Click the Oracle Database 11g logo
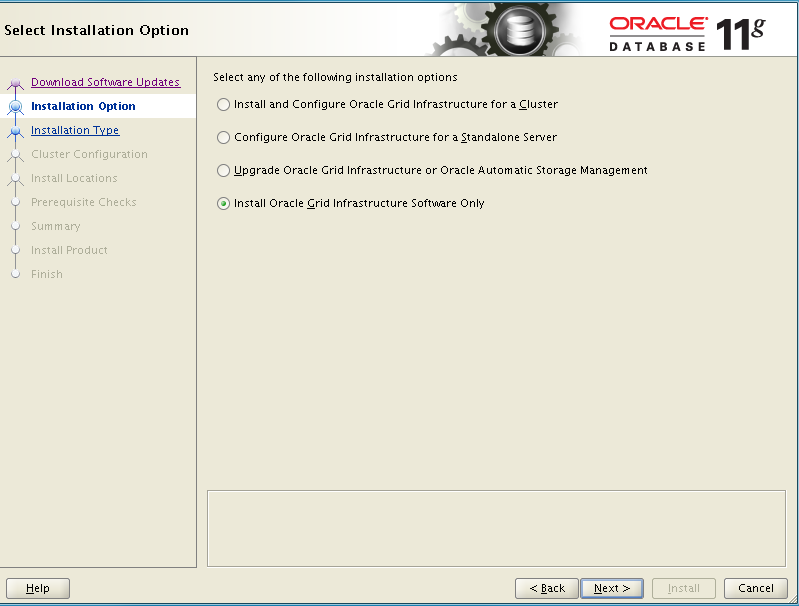The width and height of the screenshot is (799, 606). point(687,34)
